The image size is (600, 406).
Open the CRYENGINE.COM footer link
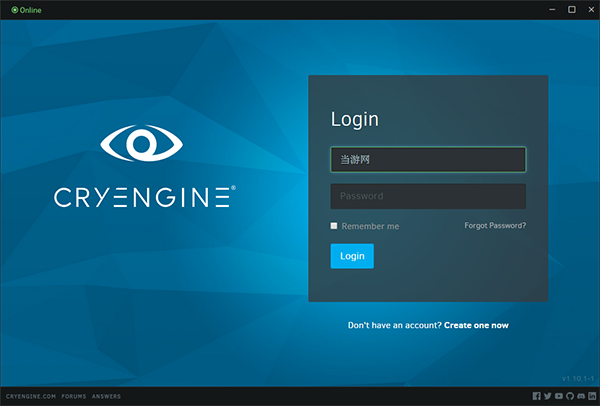[x=31, y=396]
